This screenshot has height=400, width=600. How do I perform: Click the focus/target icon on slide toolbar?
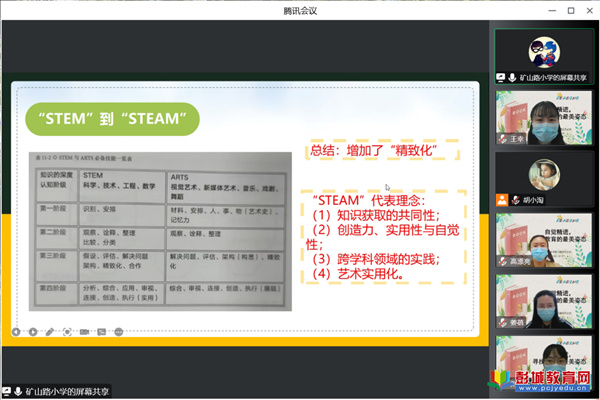pos(67,332)
